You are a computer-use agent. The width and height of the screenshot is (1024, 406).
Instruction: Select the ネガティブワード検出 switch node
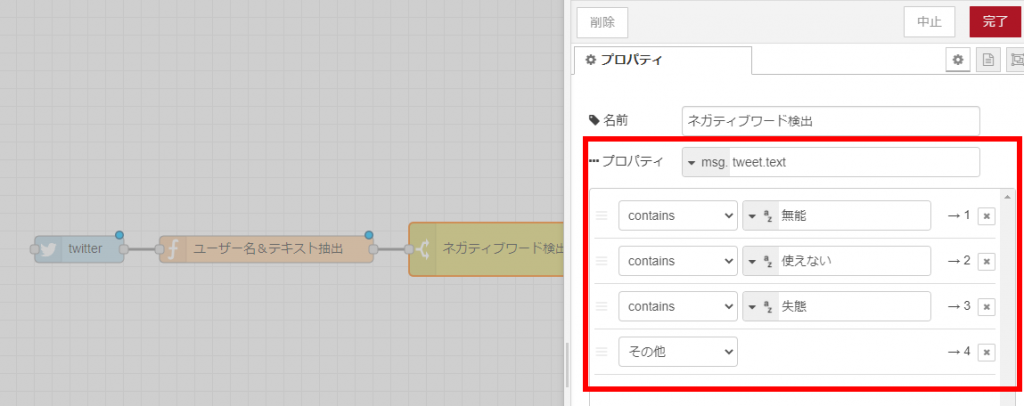487,249
